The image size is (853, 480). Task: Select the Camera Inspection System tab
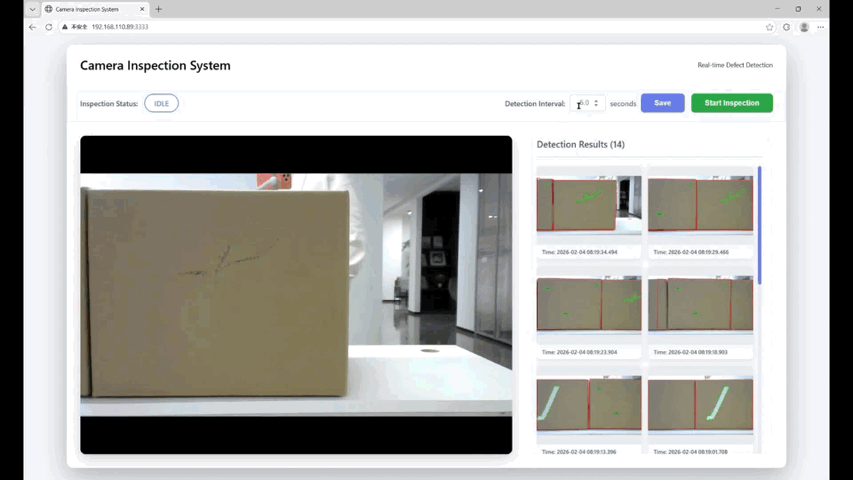coord(95,9)
